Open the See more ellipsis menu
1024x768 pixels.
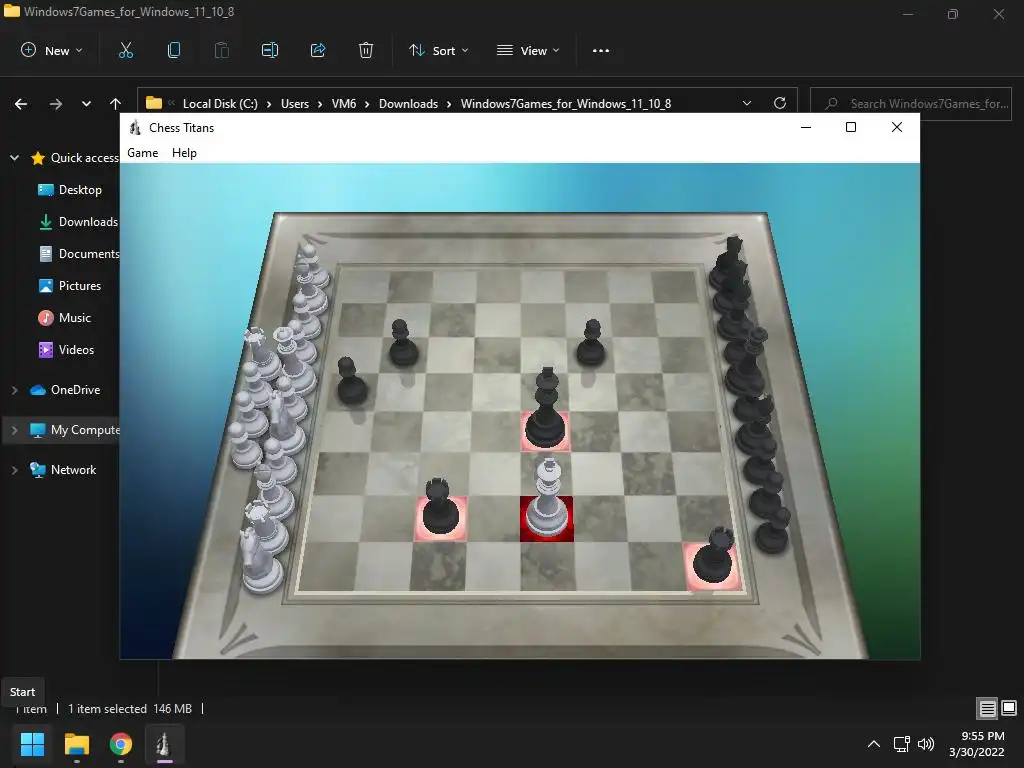601,50
